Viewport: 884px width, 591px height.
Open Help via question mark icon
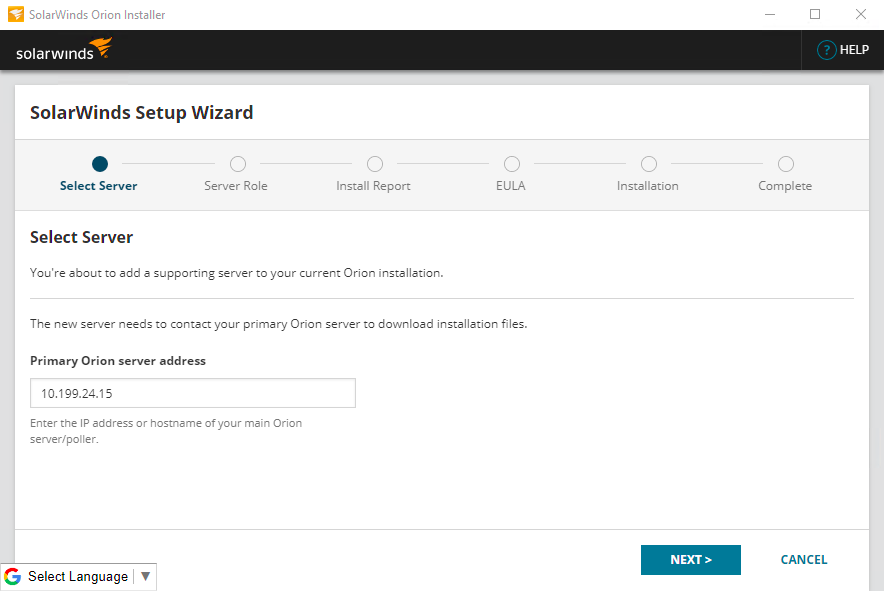(x=826, y=50)
